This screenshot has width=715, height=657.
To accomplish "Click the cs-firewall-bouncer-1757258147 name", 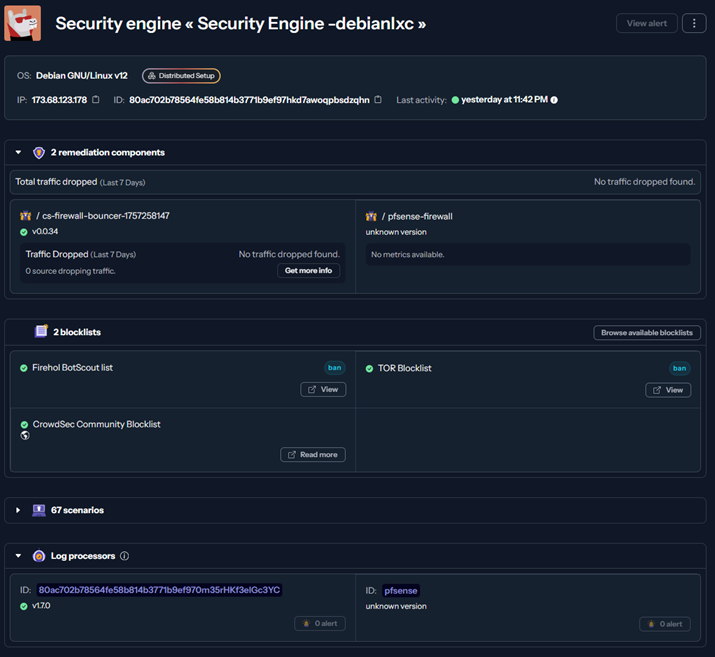I will (106, 216).
